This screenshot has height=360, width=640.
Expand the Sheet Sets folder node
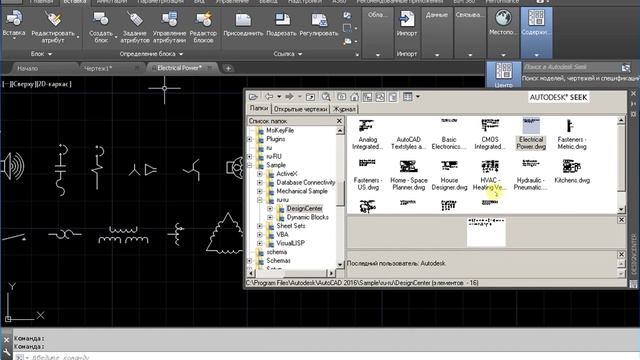click(x=260, y=226)
